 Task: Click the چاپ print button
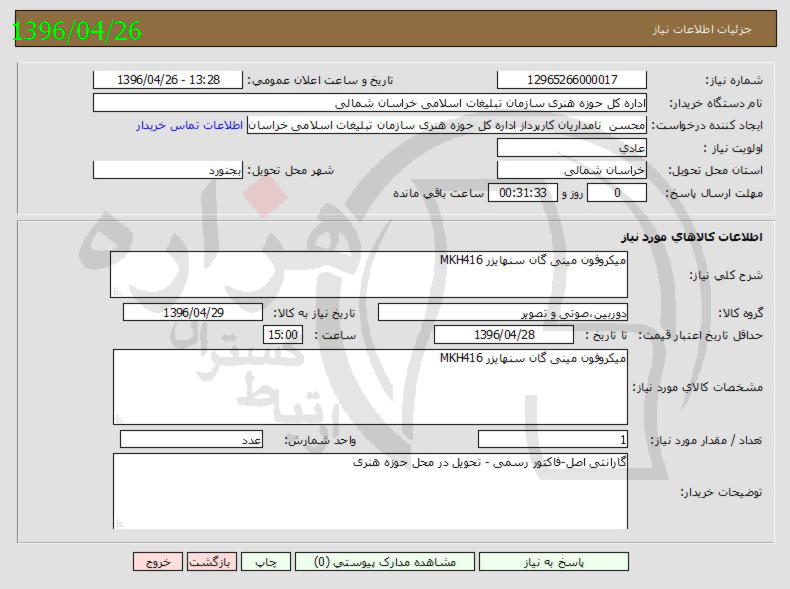[x=266, y=562]
